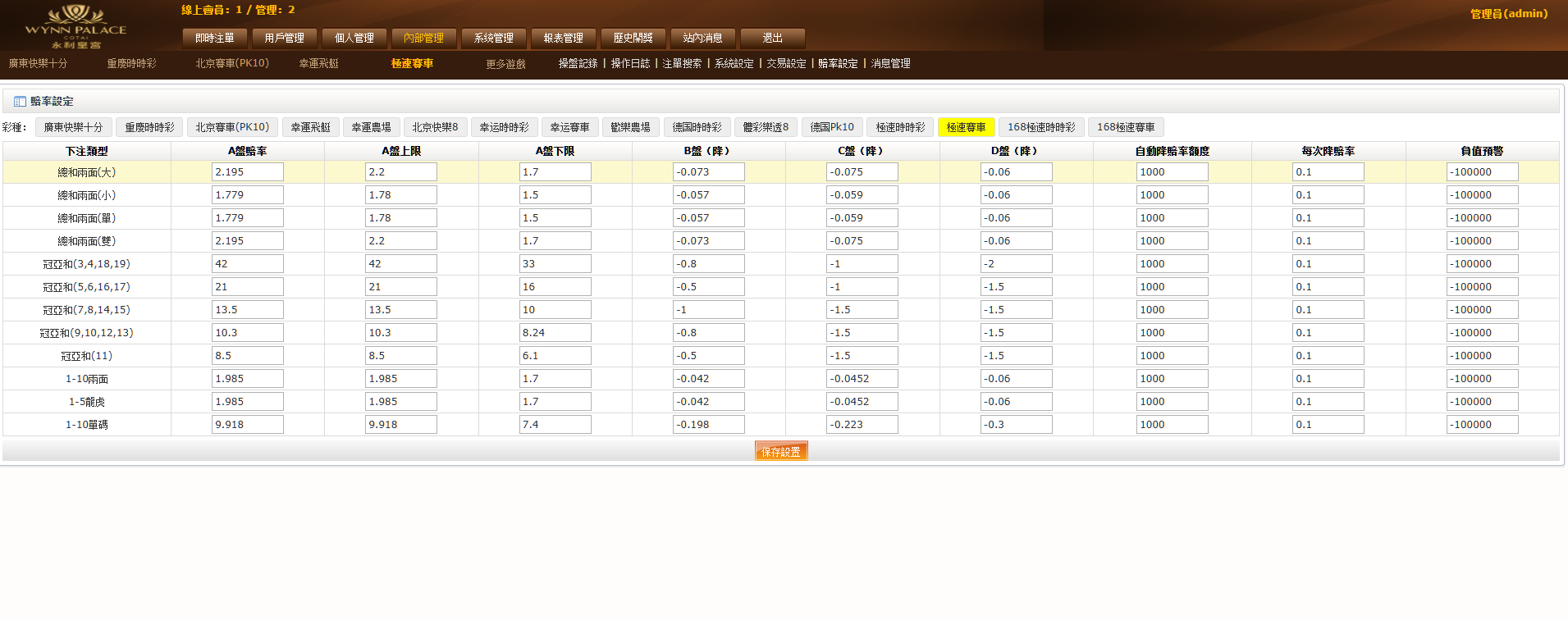Click the 負值預警 field for 1-10單碼
1568x620 pixels.
[x=1481, y=425]
